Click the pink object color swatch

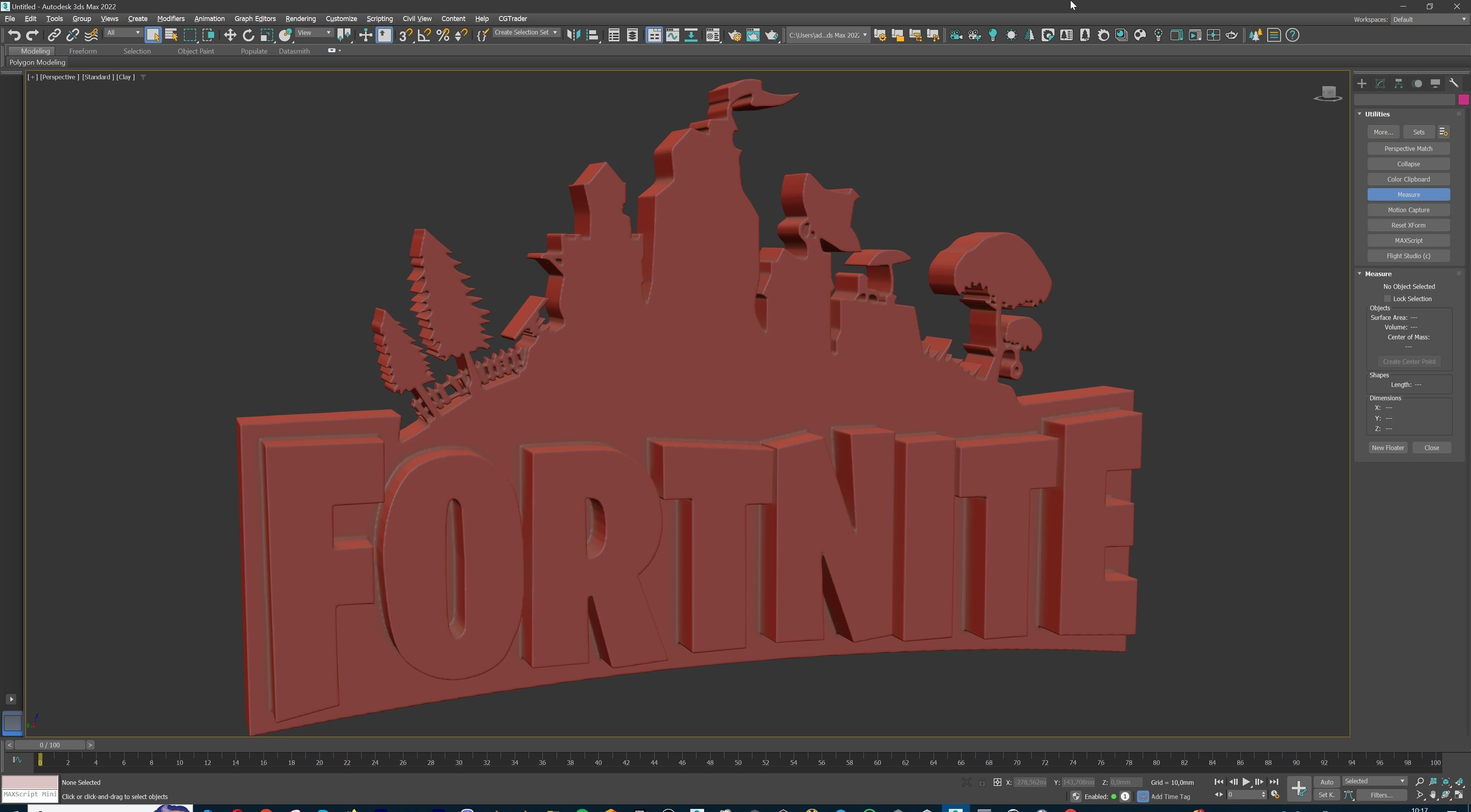click(x=1463, y=100)
